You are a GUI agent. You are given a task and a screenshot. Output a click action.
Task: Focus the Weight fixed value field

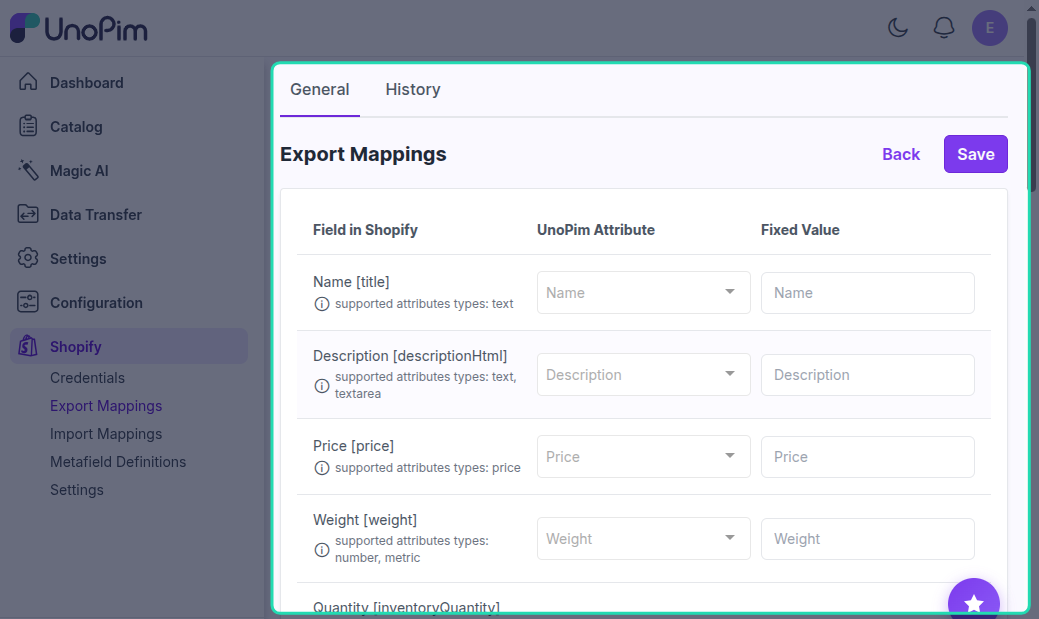click(x=867, y=539)
